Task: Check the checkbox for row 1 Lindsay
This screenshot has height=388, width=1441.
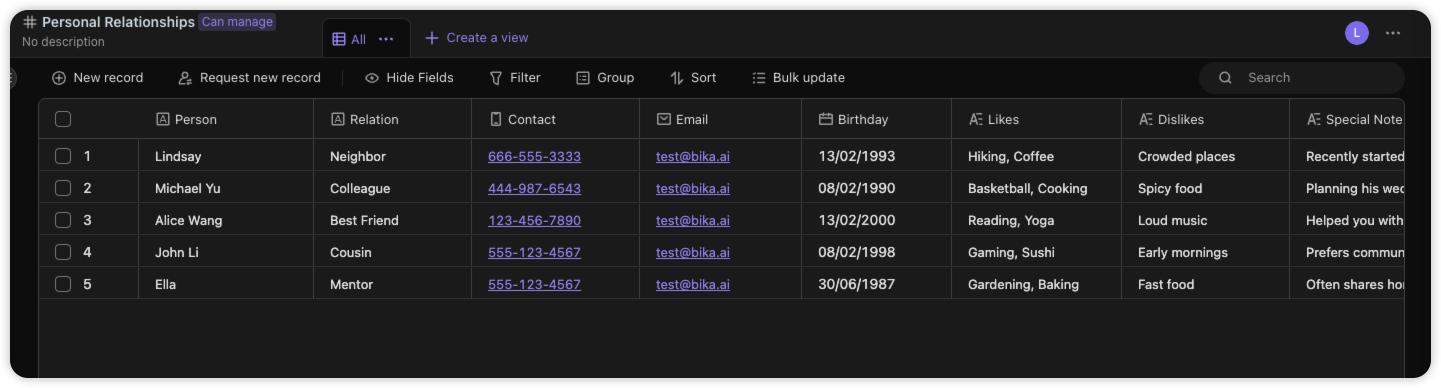Action: tap(63, 156)
